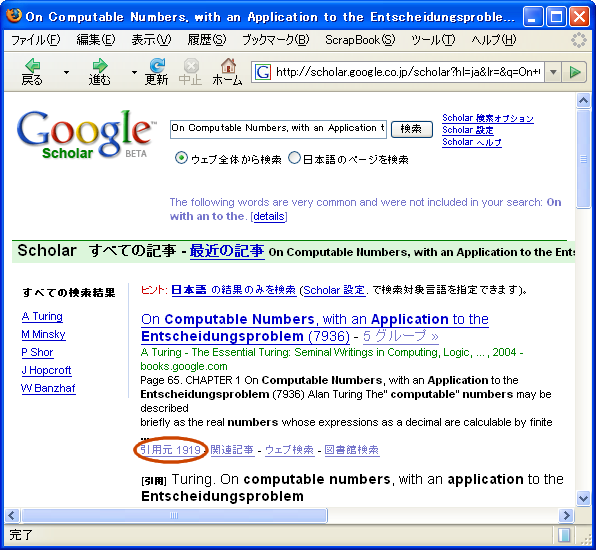Click the activity throbber icon in menu bar

point(579,40)
